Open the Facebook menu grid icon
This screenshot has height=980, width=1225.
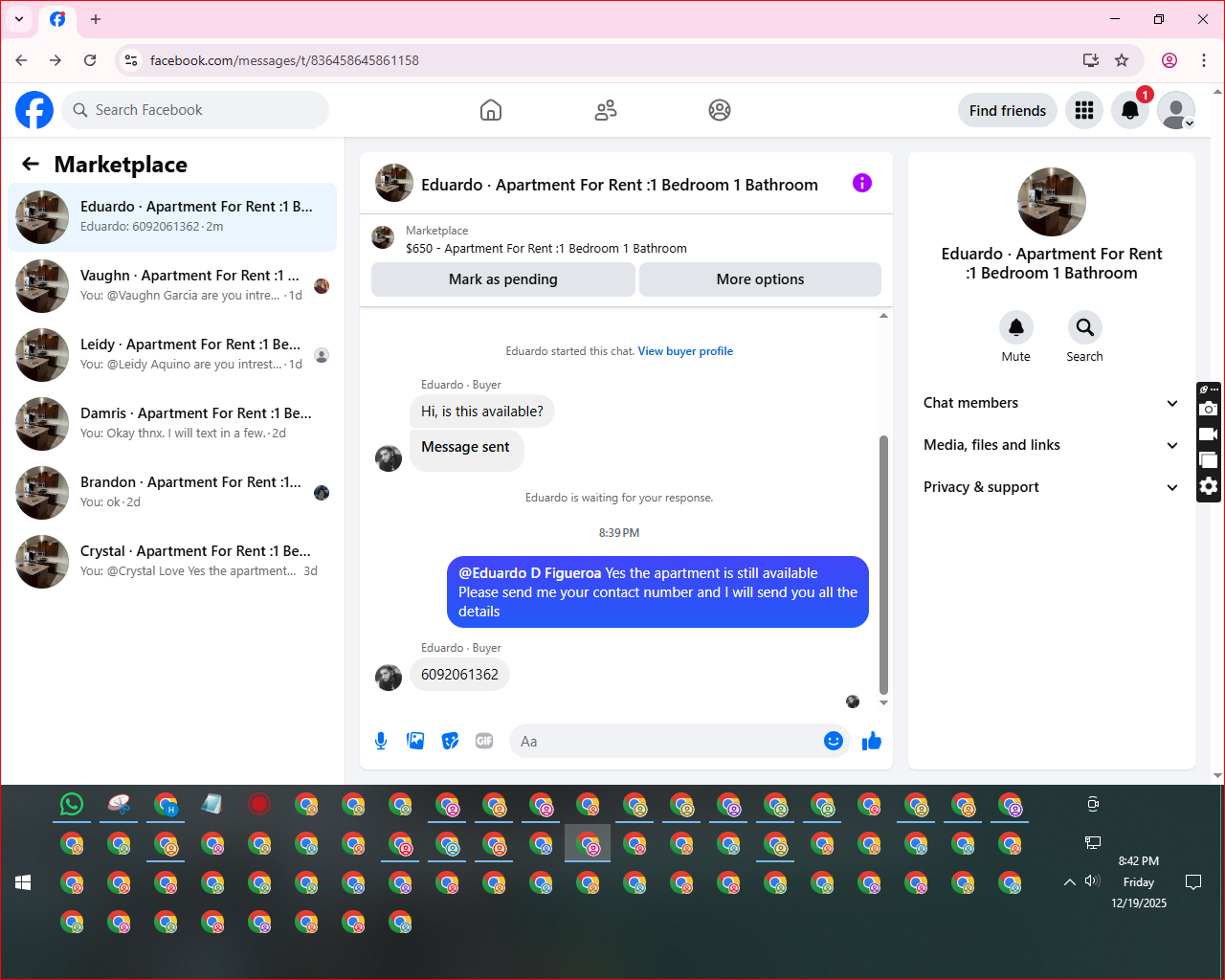1084,110
